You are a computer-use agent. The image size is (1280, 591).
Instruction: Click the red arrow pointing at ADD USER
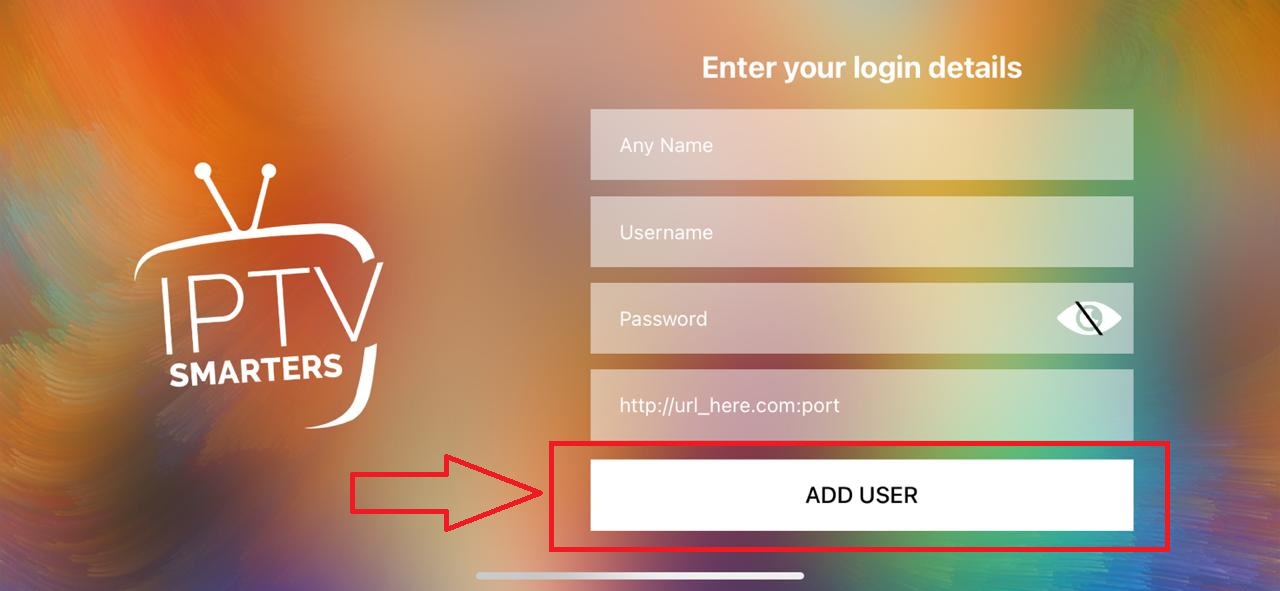[x=446, y=491]
